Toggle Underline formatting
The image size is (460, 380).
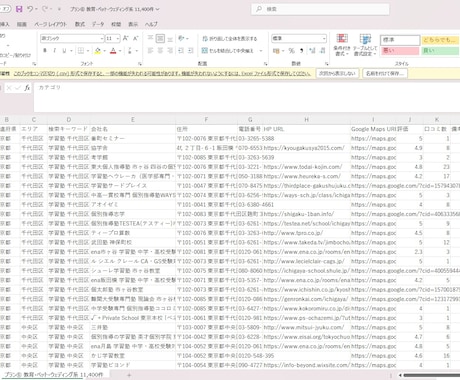click(x=64, y=51)
